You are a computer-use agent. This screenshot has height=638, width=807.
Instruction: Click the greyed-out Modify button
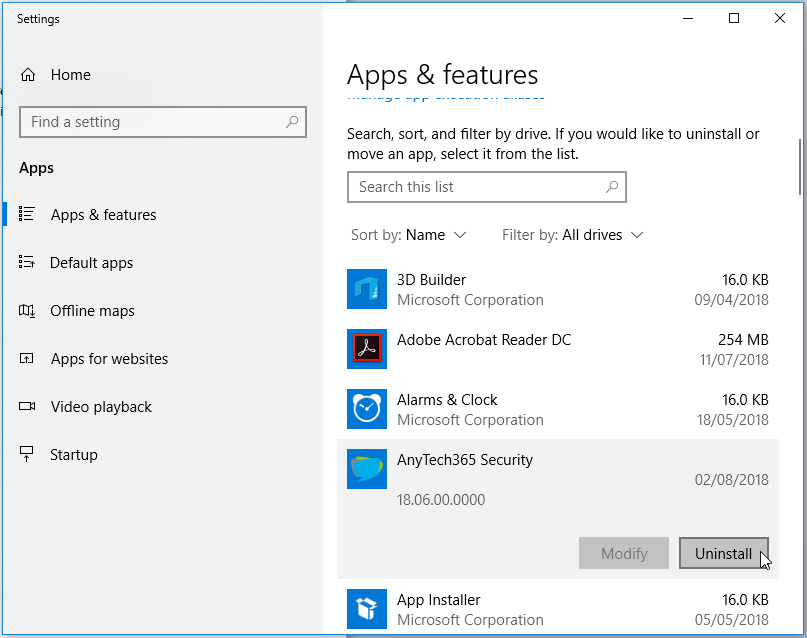coord(624,553)
